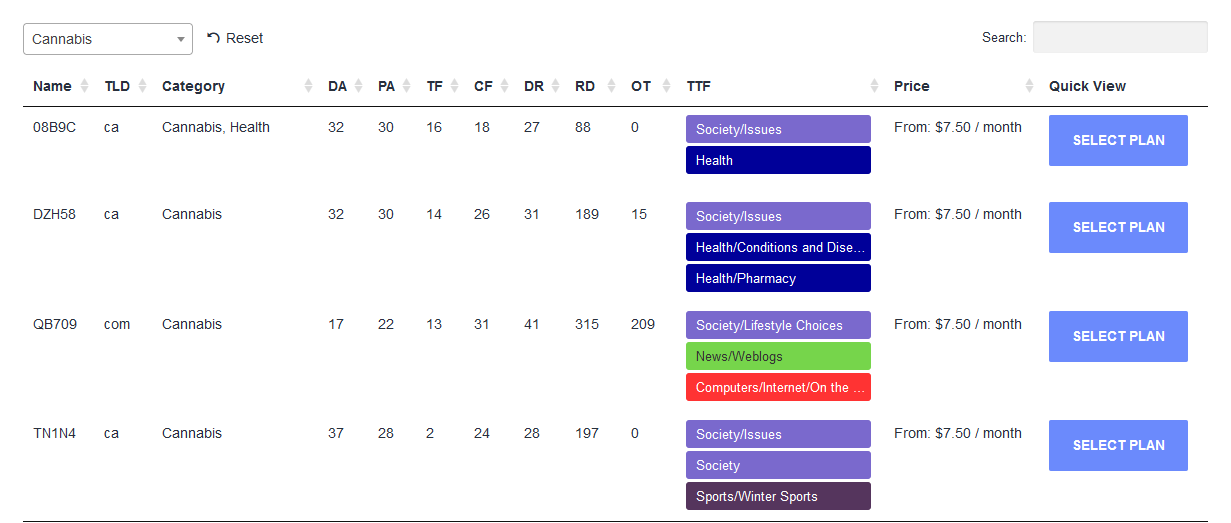This screenshot has width=1231, height=523.
Task: Select plan for domain QB709
Action: [1118, 336]
